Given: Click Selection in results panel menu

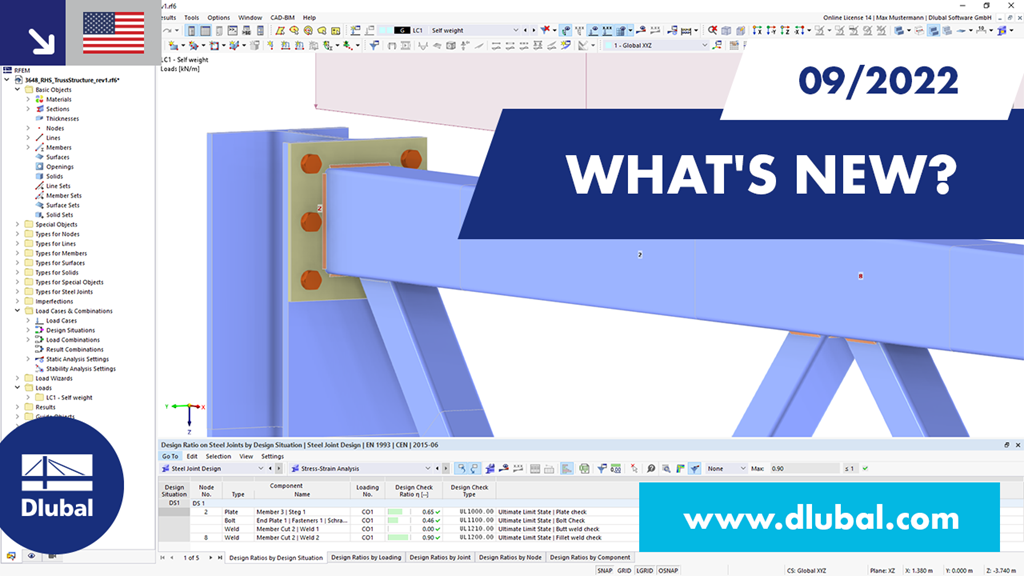Looking at the screenshot, I should tap(218, 456).
